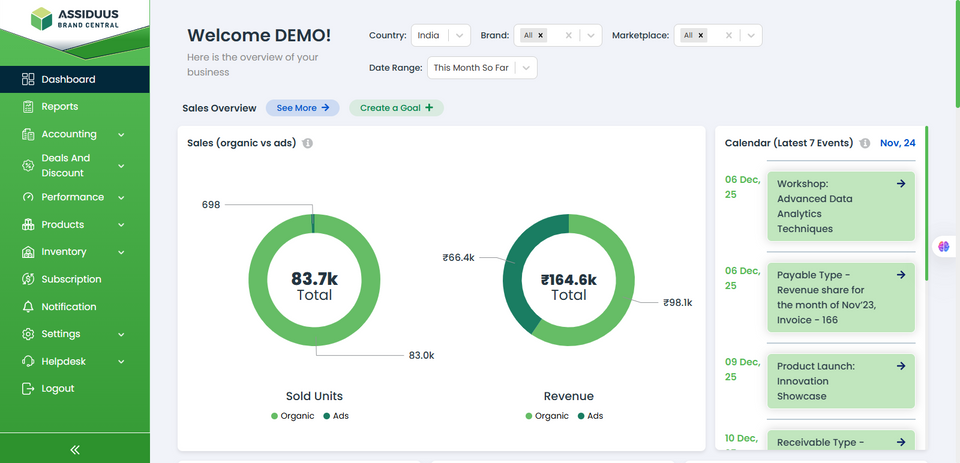Click info icon beside Sales (organic vs ads)
The height and width of the screenshot is (463, 960).
(x=308, y=143)
